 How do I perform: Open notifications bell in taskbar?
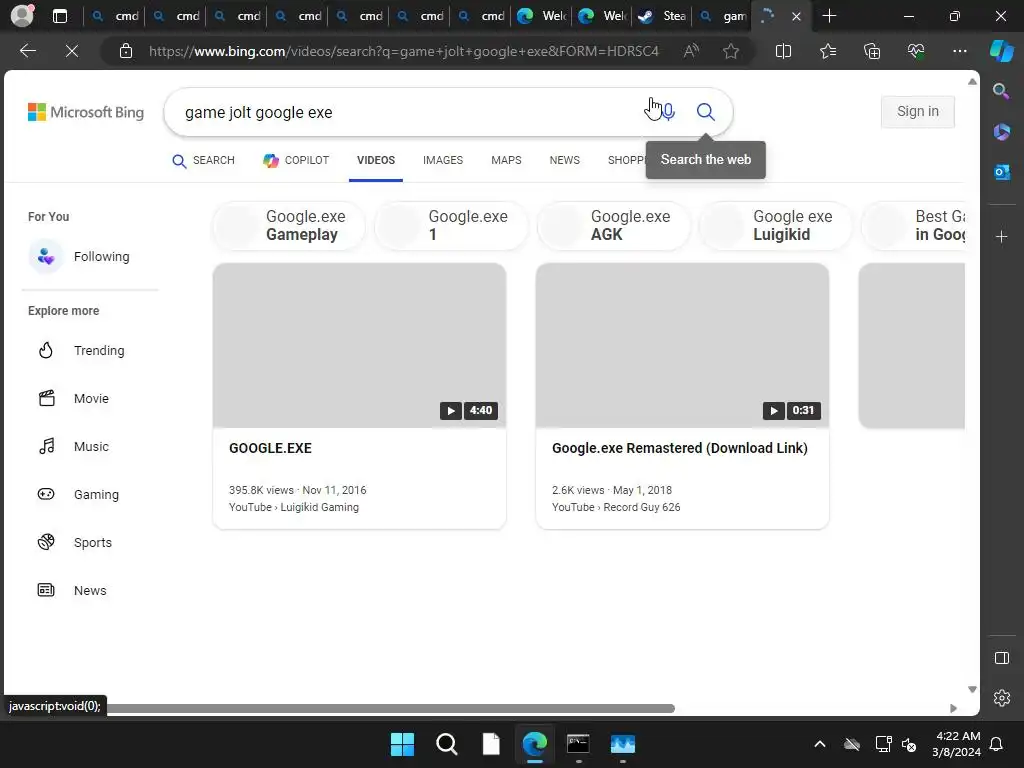[x=996, y=744]
